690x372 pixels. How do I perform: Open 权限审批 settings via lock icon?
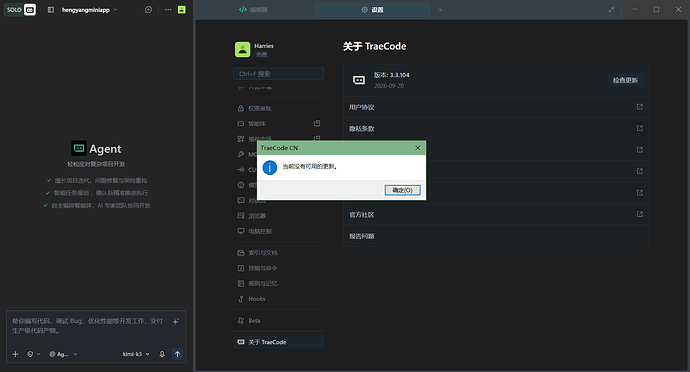click(x=241, y=108)
